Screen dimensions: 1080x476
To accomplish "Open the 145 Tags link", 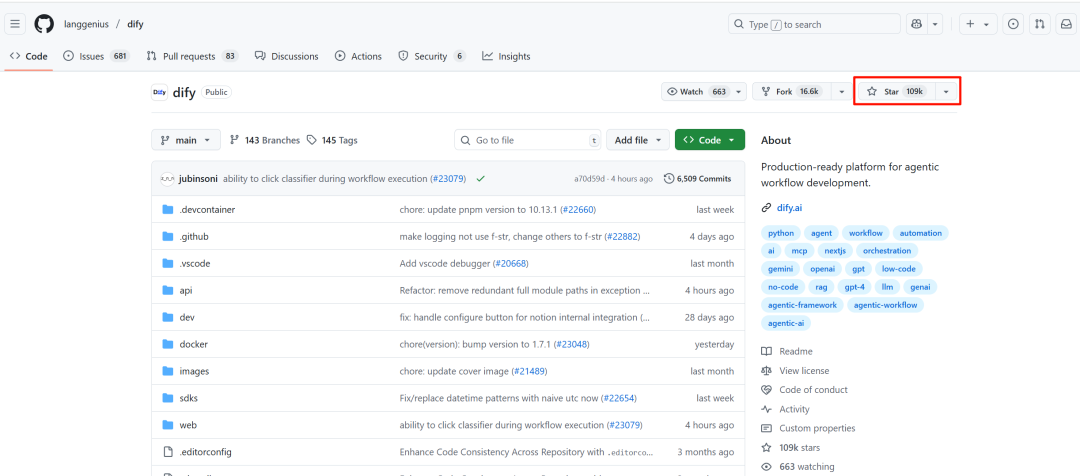I will [x=332, y=140].
